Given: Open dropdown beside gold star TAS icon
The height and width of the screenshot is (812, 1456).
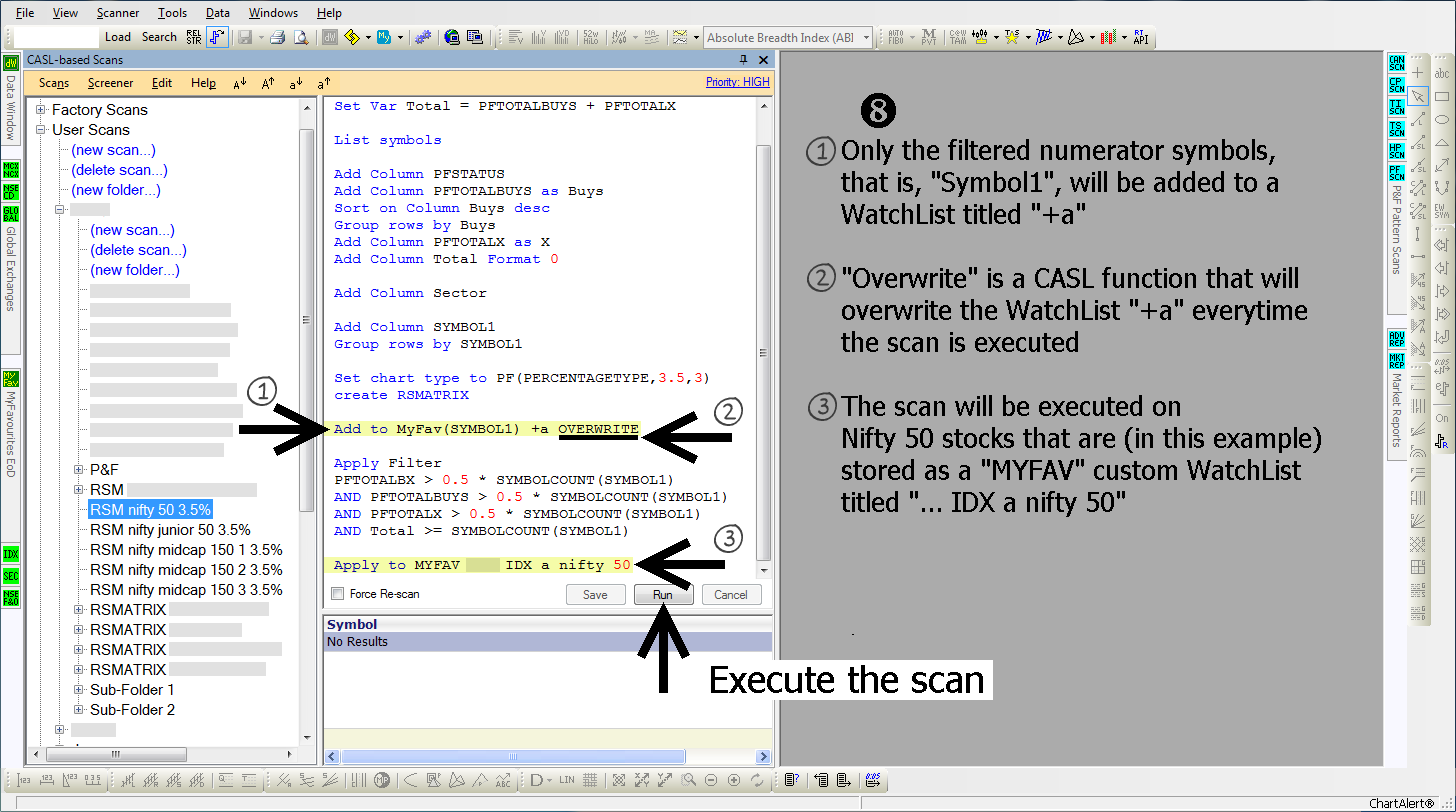Looking at the screenshot, I should [x=1027, y=37].
